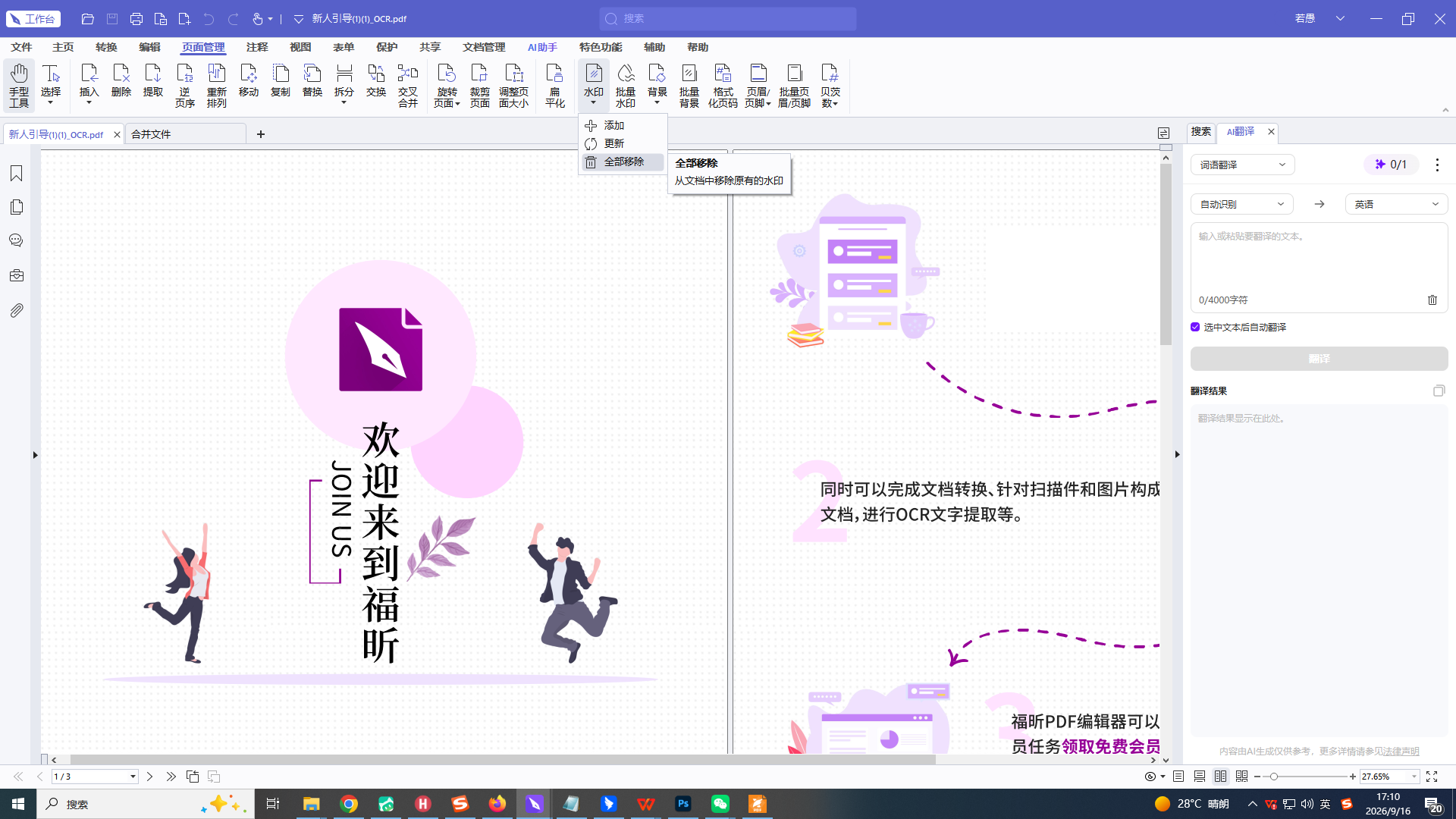Image resolution: width=1456 pixels, height=819 pixels.
Task: Click the batch watermark (批量水印) icon
Action: click(x=626, y=85)
